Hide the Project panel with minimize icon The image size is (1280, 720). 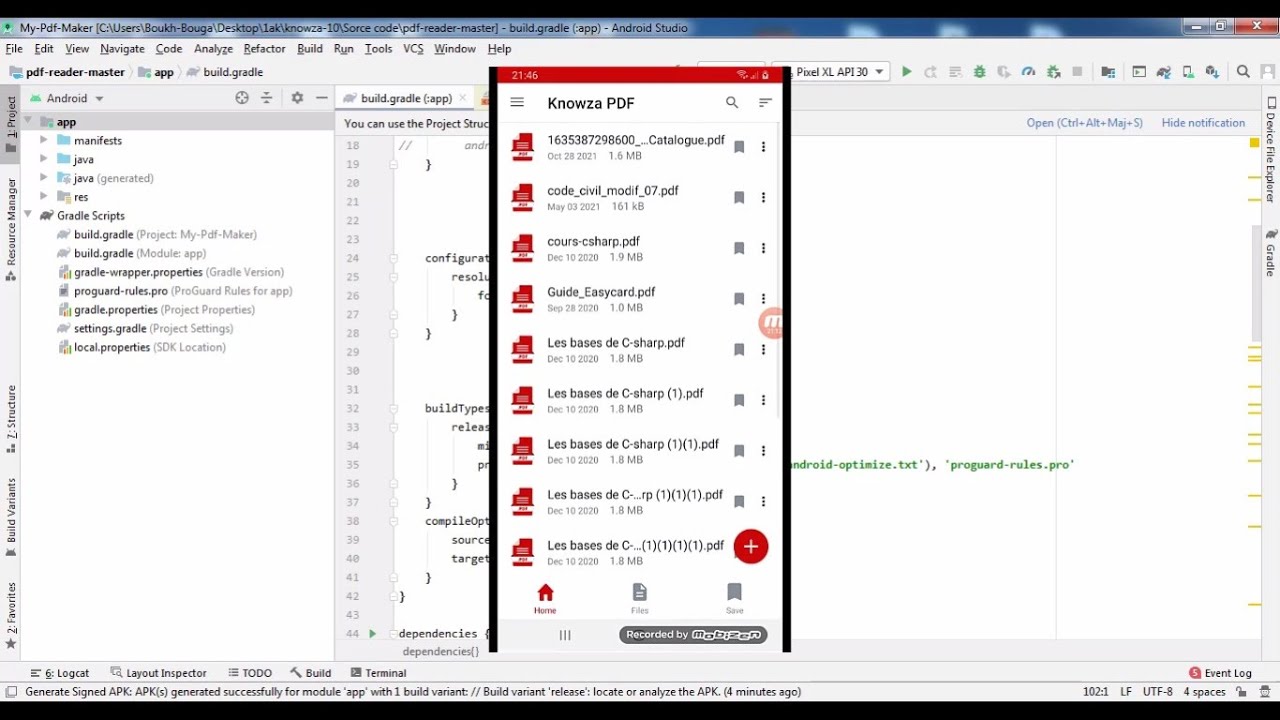tap(321, 98)
